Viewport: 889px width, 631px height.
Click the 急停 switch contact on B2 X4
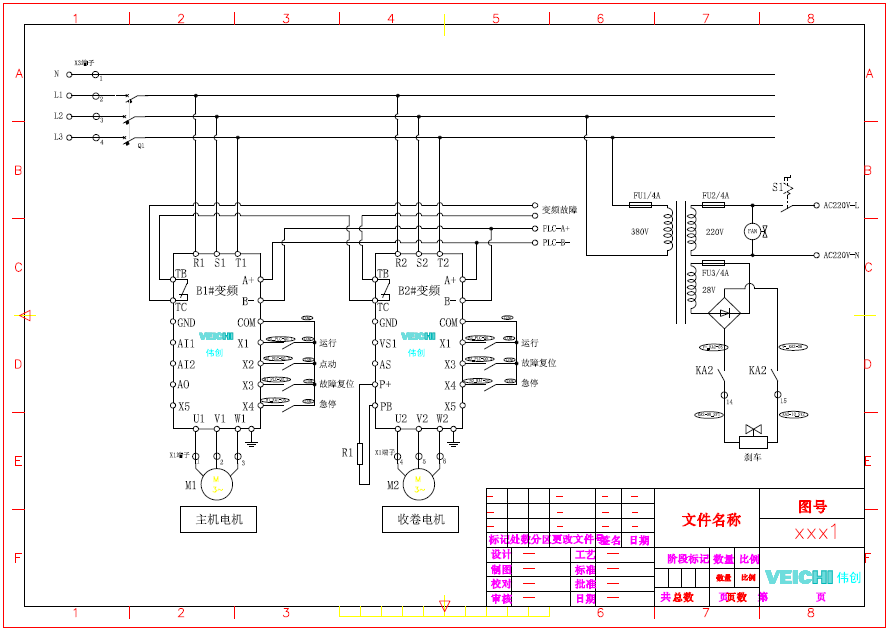pos(492,383)
